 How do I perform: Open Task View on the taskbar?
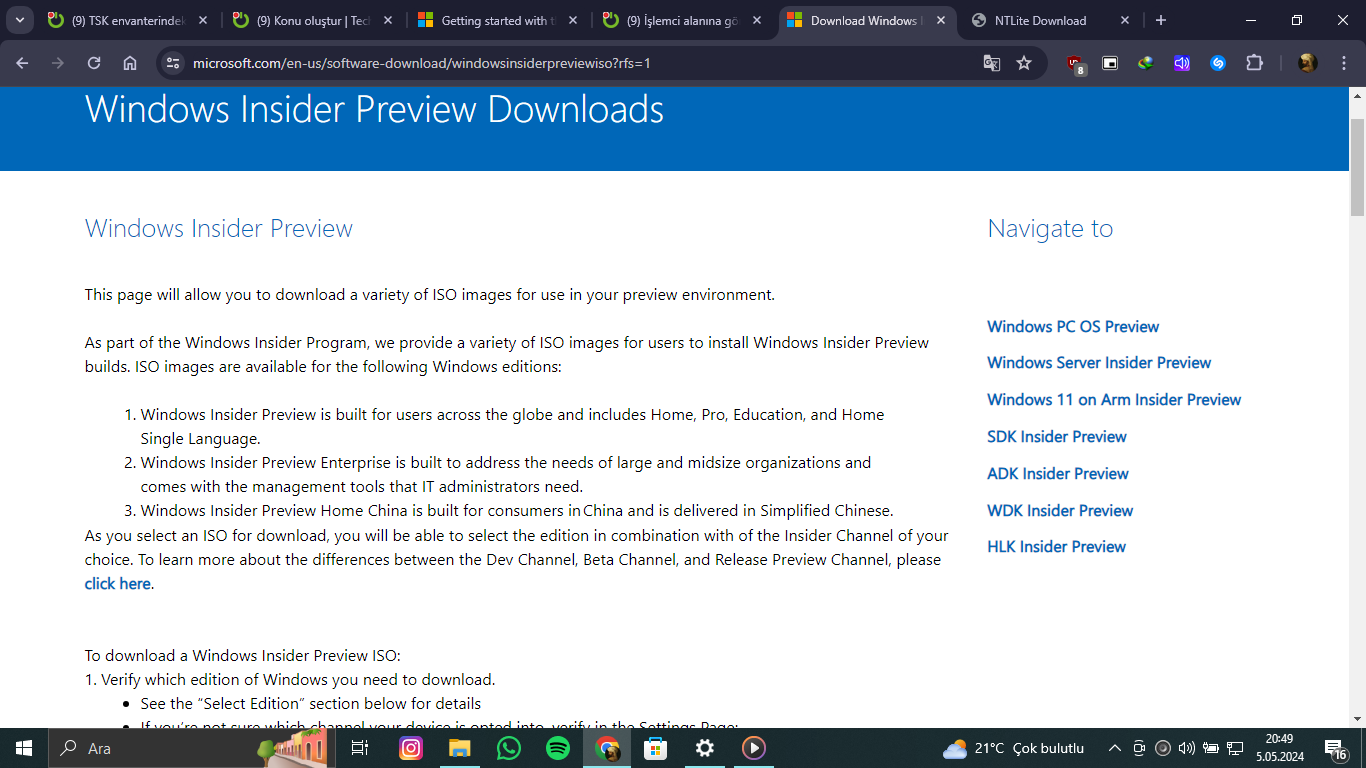point(360,748)
